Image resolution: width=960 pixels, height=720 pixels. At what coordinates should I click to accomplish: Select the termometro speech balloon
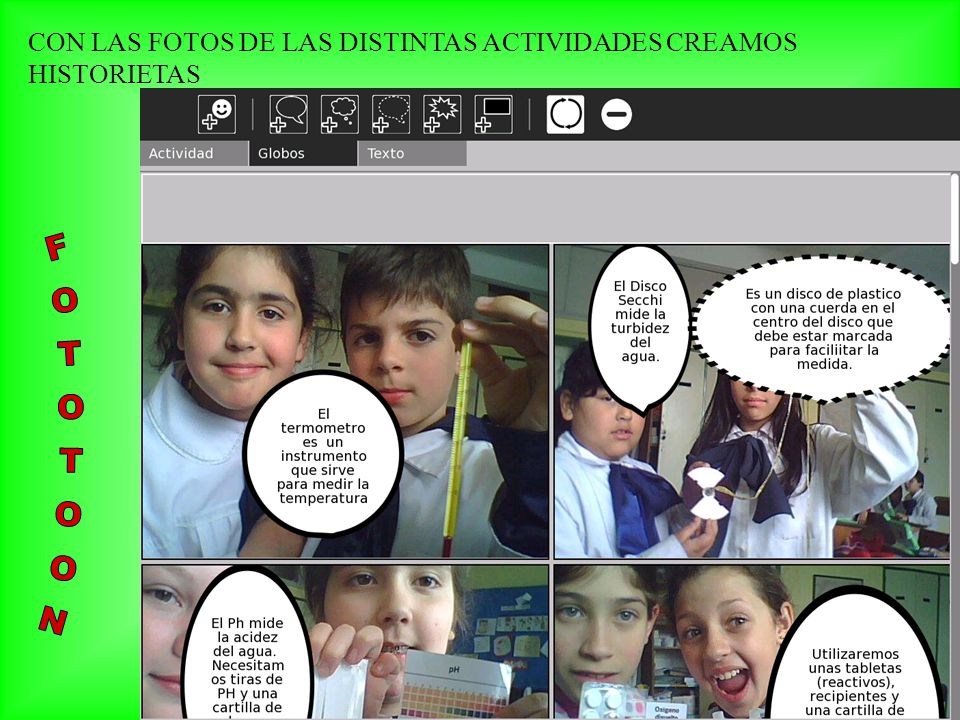[x=323, y=454]
